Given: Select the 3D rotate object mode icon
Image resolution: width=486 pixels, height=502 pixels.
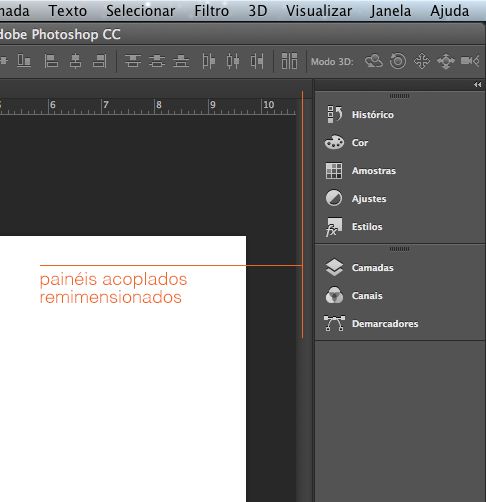Looking at the screenshot, I should [x=373, y=61].
